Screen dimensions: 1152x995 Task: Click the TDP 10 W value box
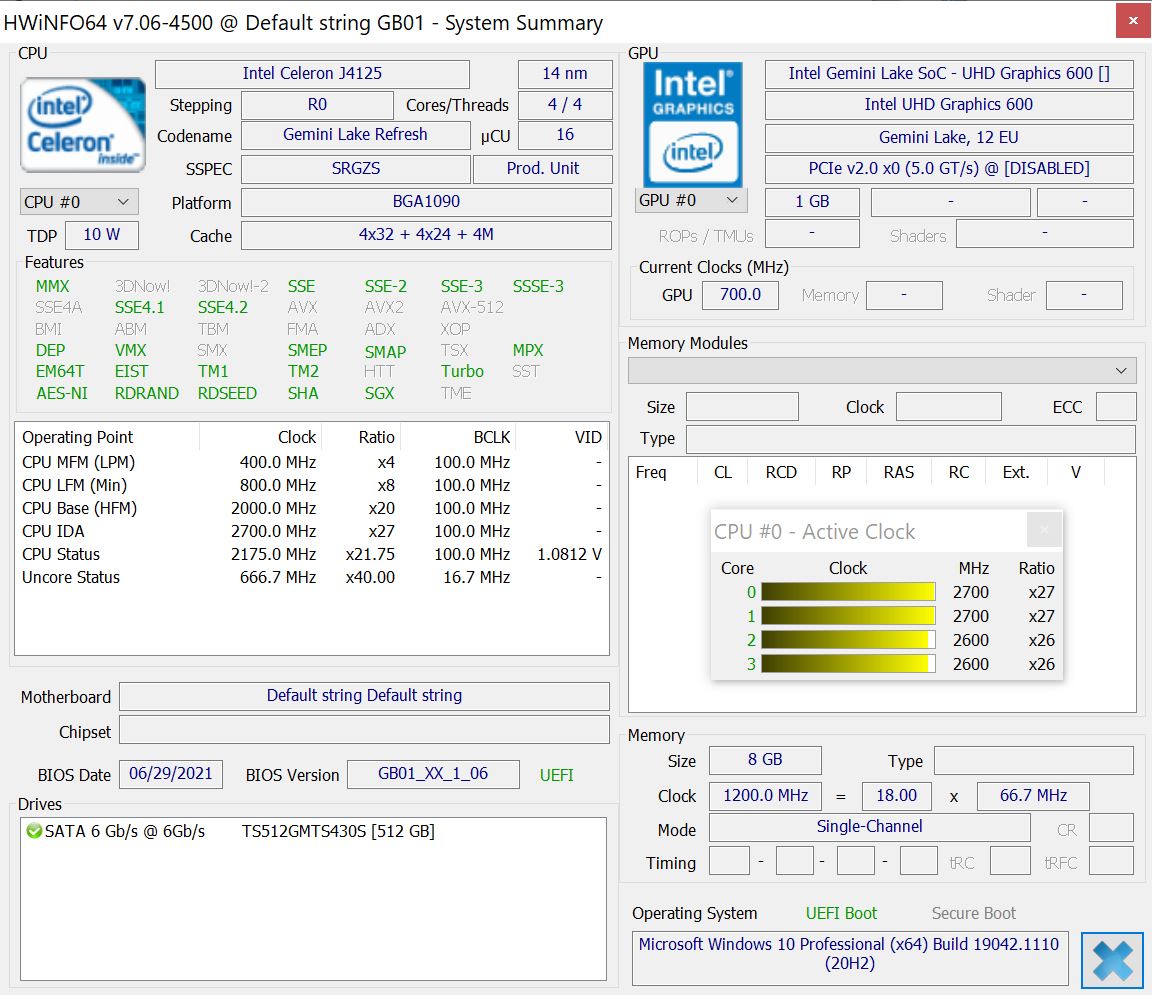(101, 235)
